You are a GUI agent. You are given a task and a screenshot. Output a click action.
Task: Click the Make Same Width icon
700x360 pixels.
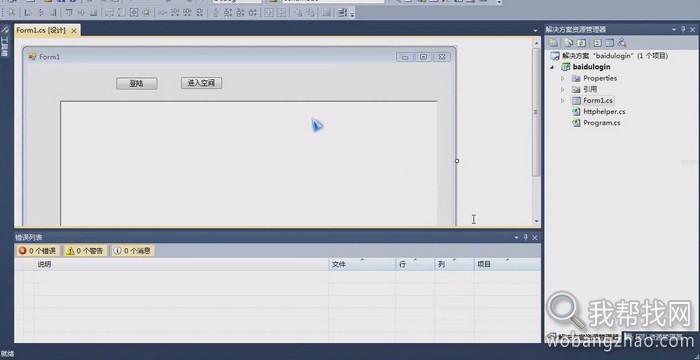coord(109,13)
